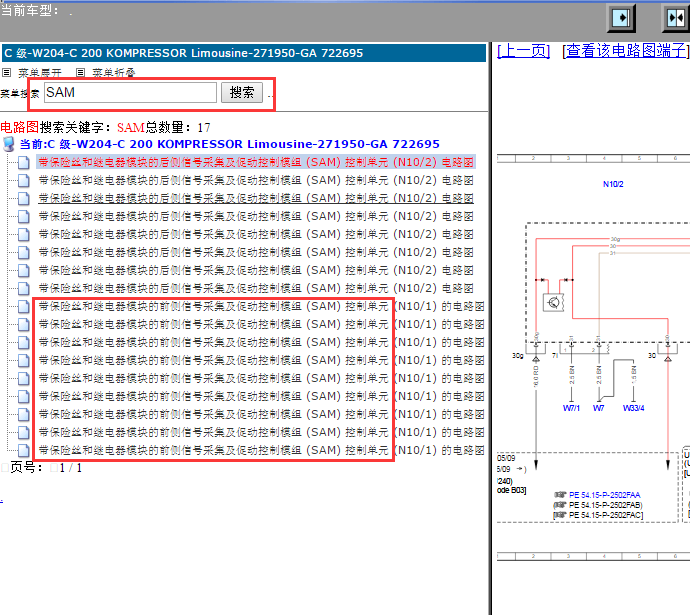The height and width of the screenshot is (615, 690).
Task: Click the red 电路图 label in the results line
Action: click(20, 128)
